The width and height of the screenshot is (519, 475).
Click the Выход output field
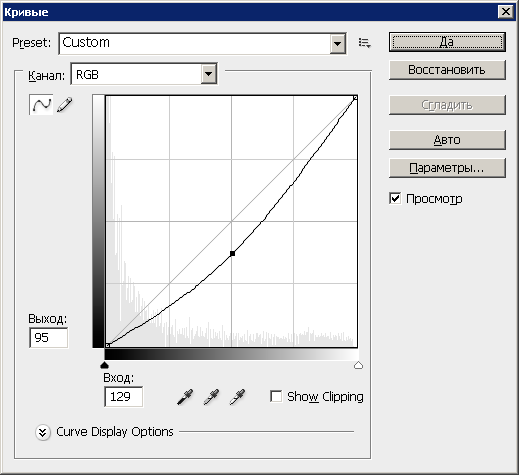[x=49, y=338]
